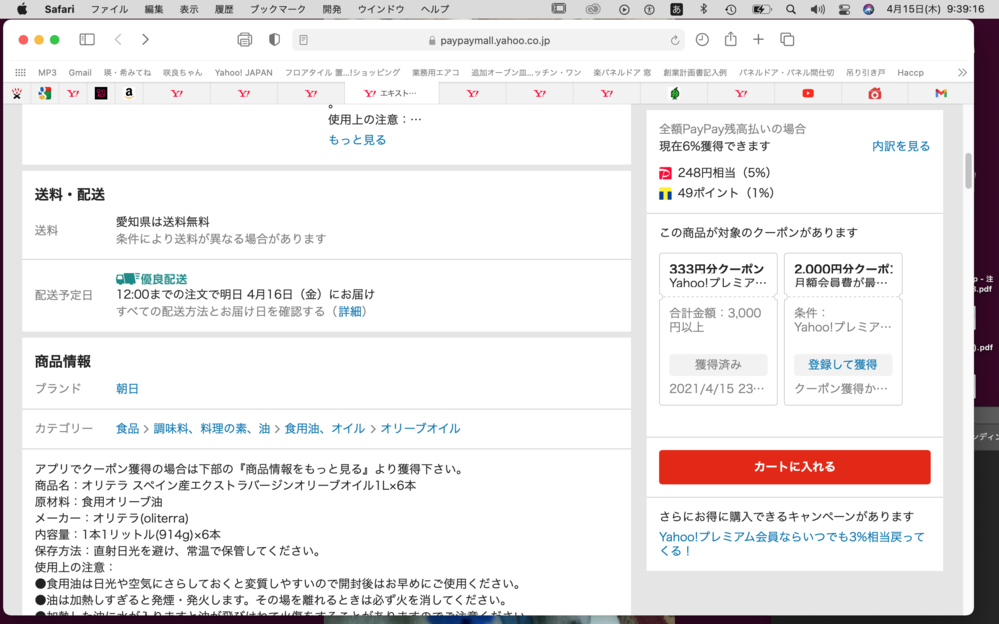The width and height of the screenshot is (999, 624).
Task: Print the page with the printer icon
Action: point(245,40)
